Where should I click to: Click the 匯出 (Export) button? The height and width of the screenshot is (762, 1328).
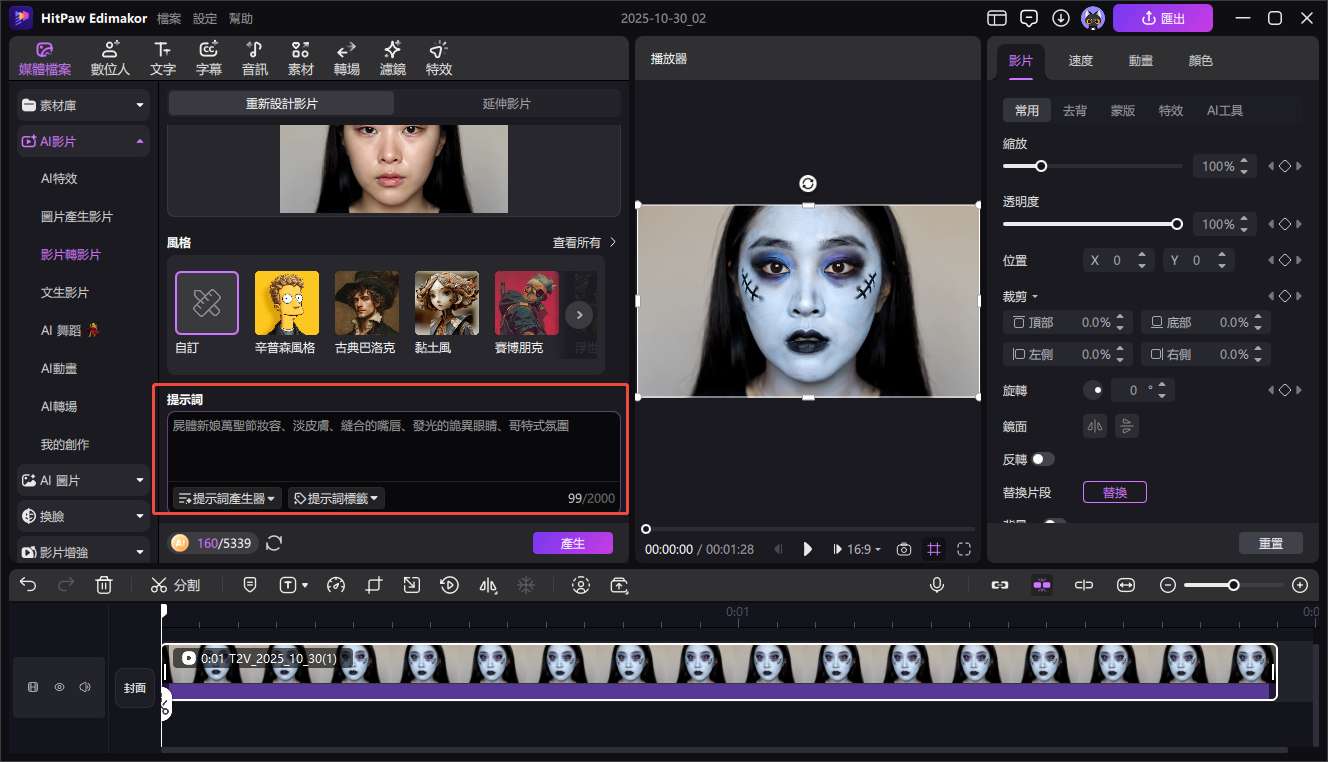[x=1163, y=17]
